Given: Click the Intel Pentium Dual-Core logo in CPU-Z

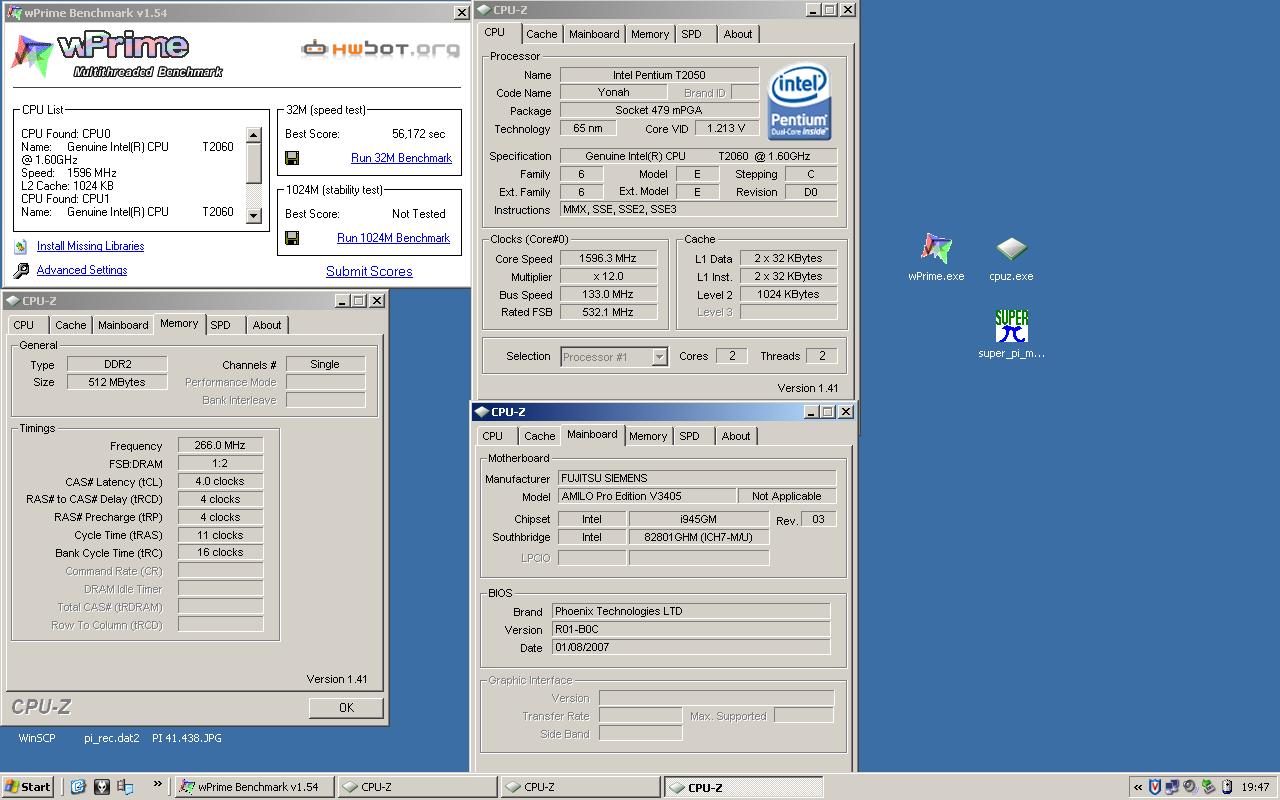Looking at the screenshot, I should 799,103.
